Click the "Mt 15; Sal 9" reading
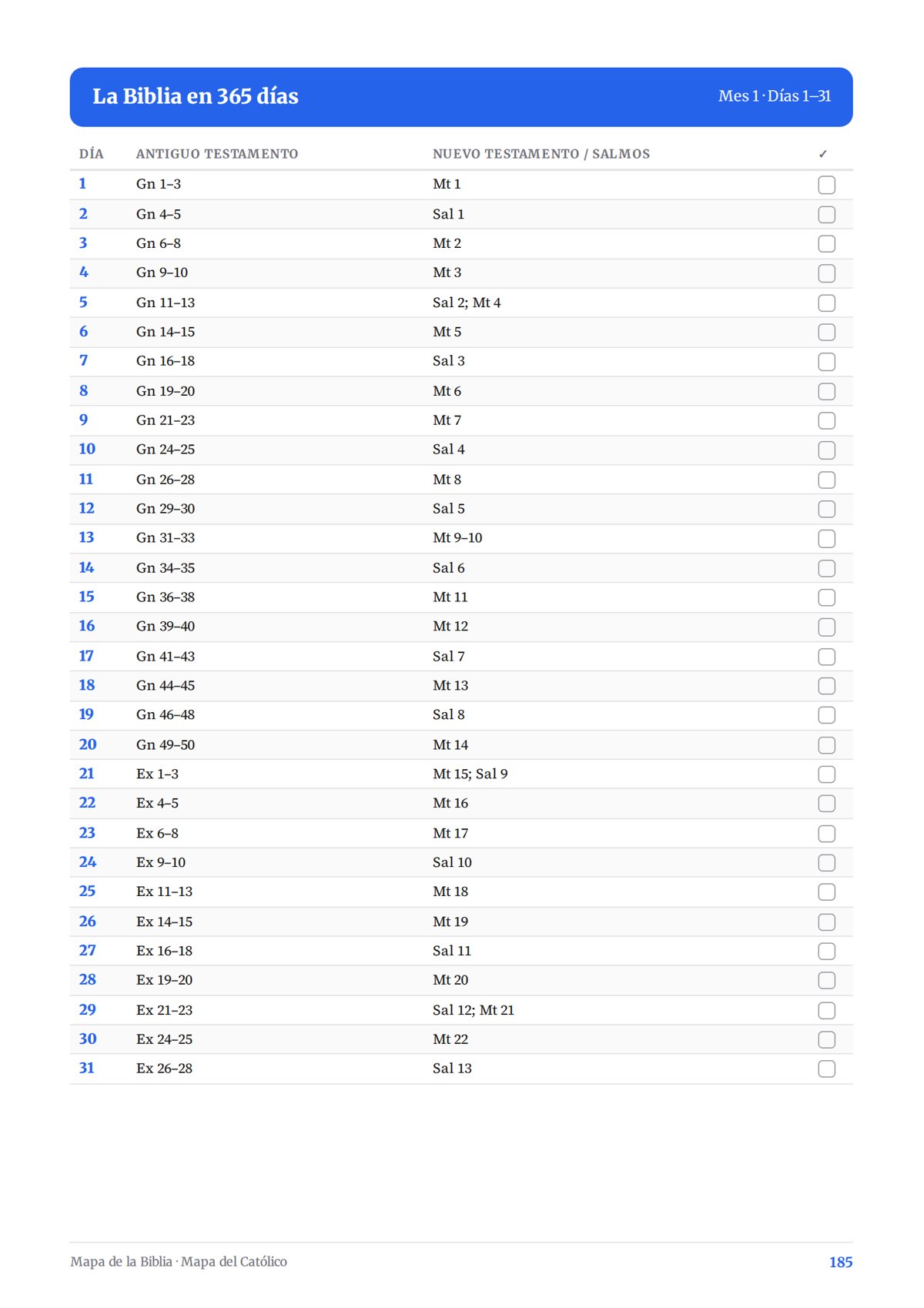924x1308 pixels. click(x=470, y=774)
